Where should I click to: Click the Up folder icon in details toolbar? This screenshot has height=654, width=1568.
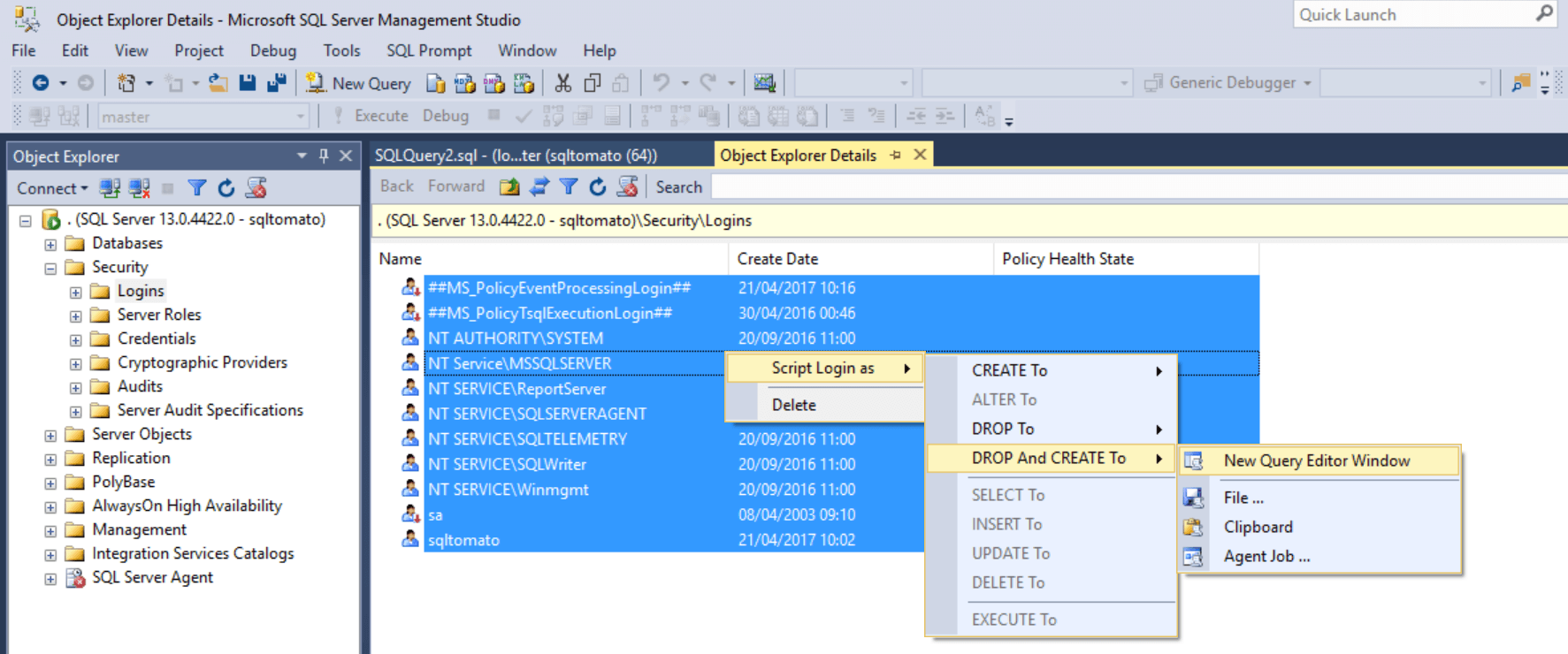click(x=509, y=186)
